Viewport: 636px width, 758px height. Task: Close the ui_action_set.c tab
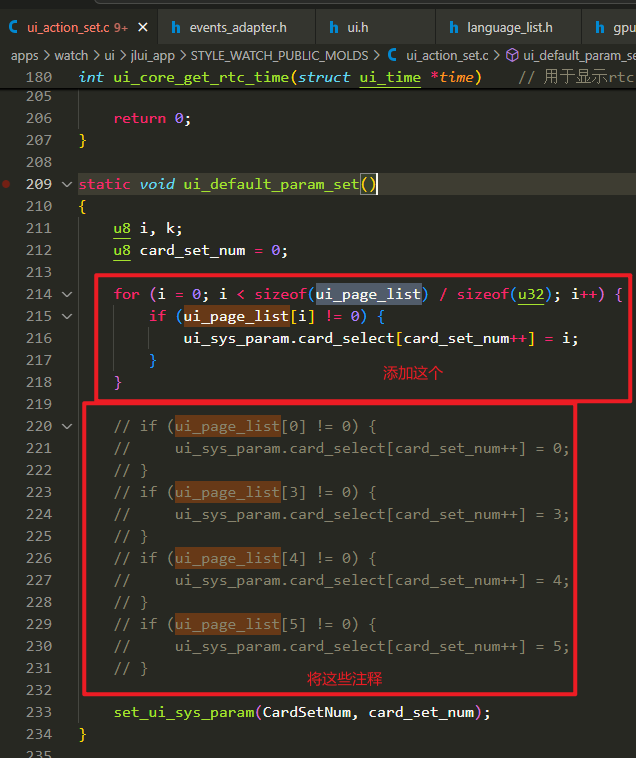pos(143,28)
